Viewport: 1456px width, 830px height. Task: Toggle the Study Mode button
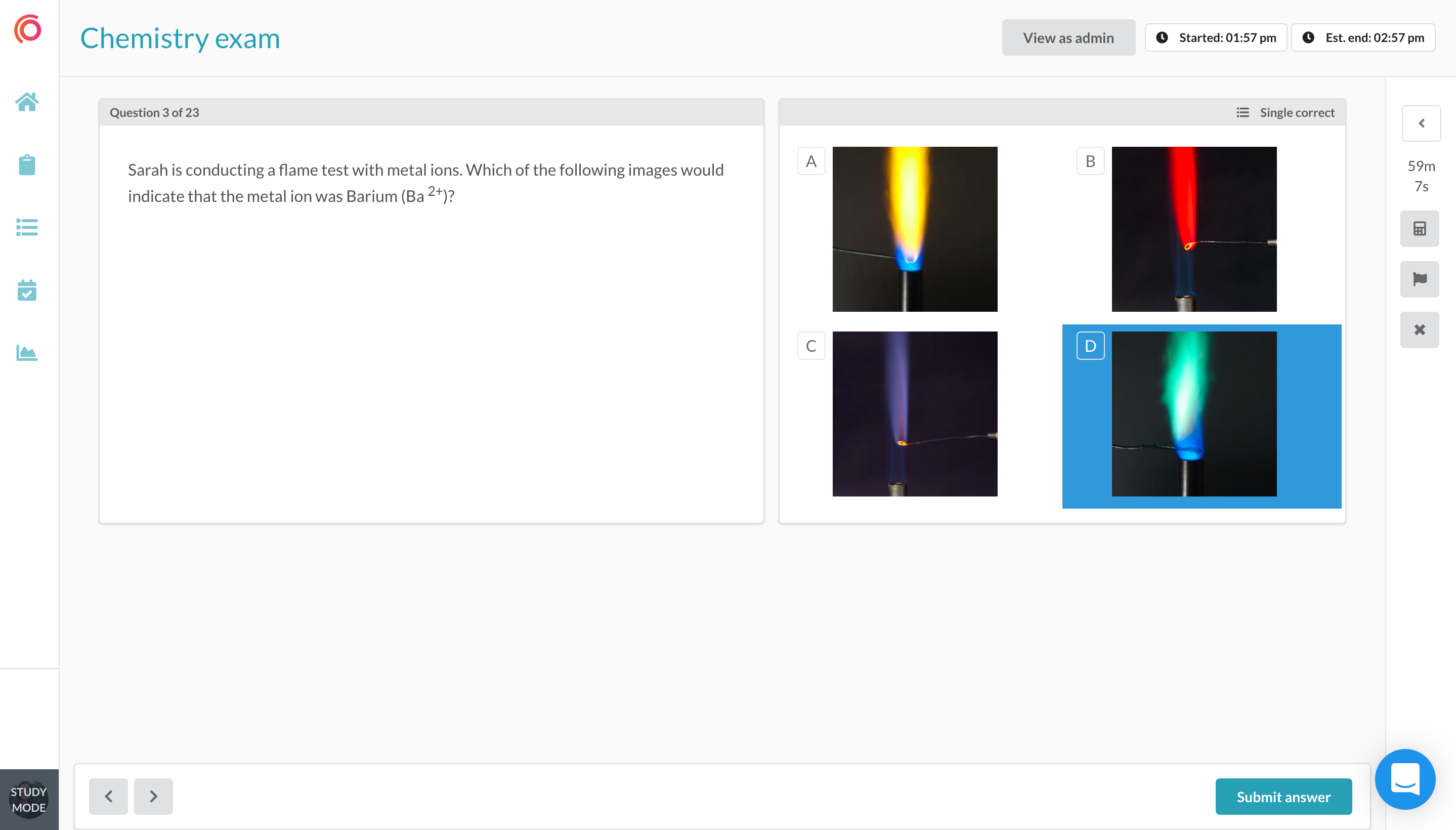(x=29, y=799)
